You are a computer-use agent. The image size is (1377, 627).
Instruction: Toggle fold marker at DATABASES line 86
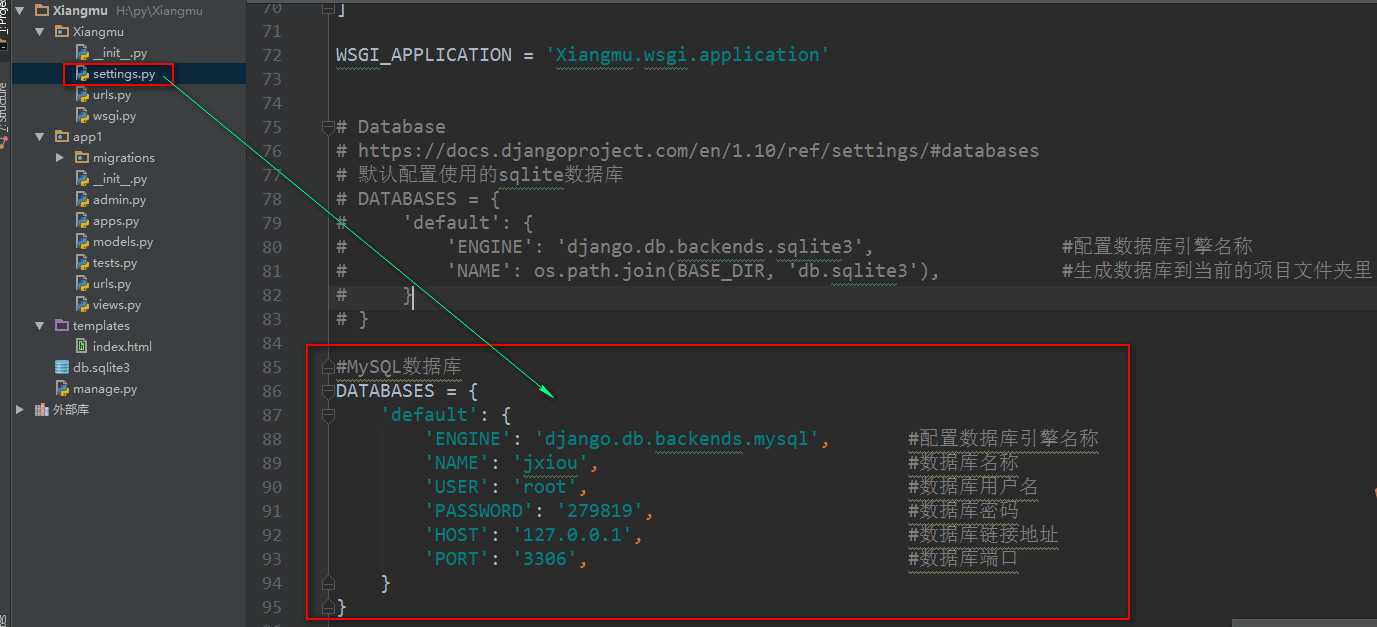coord(327,391)
